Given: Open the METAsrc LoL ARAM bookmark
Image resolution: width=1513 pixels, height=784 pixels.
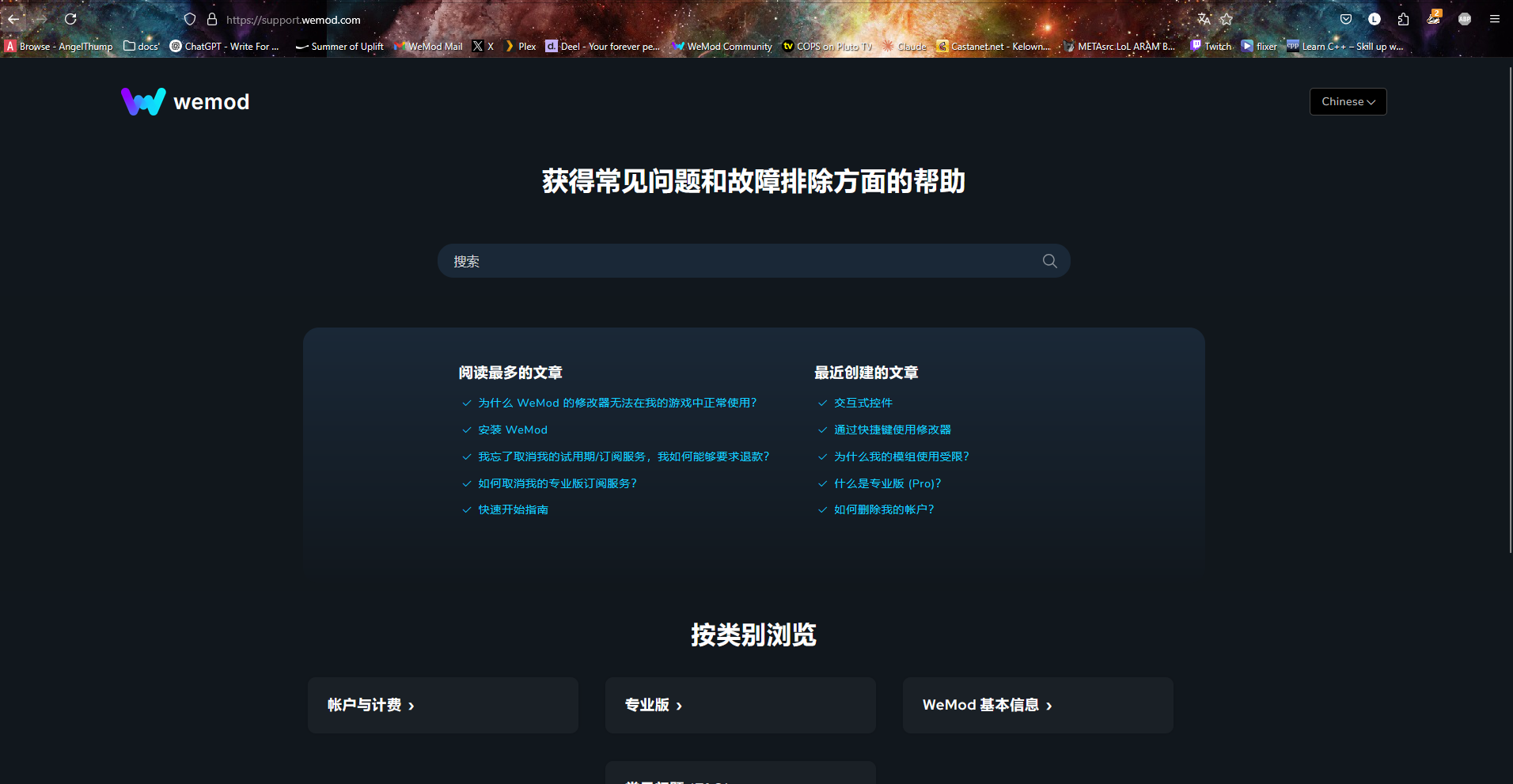Looking at the screenshot, I should pyautogui.click(x=1120, y=47).
